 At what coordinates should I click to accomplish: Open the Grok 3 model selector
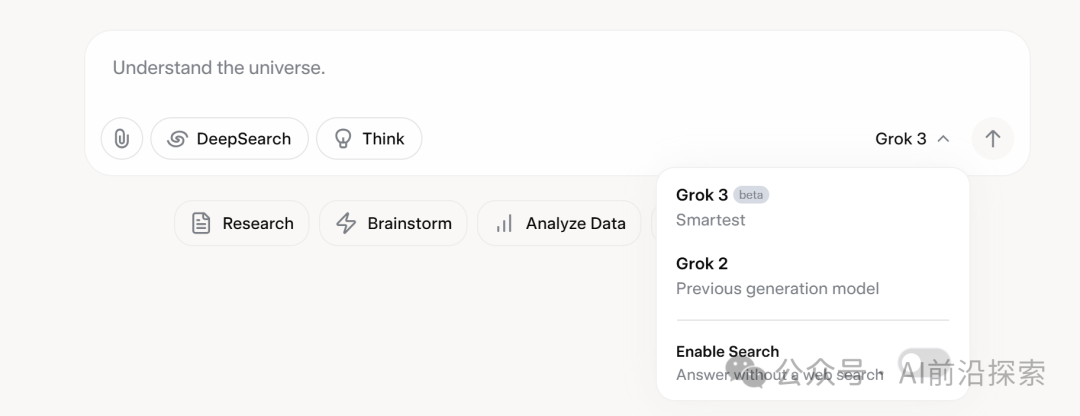pos(901,139)
